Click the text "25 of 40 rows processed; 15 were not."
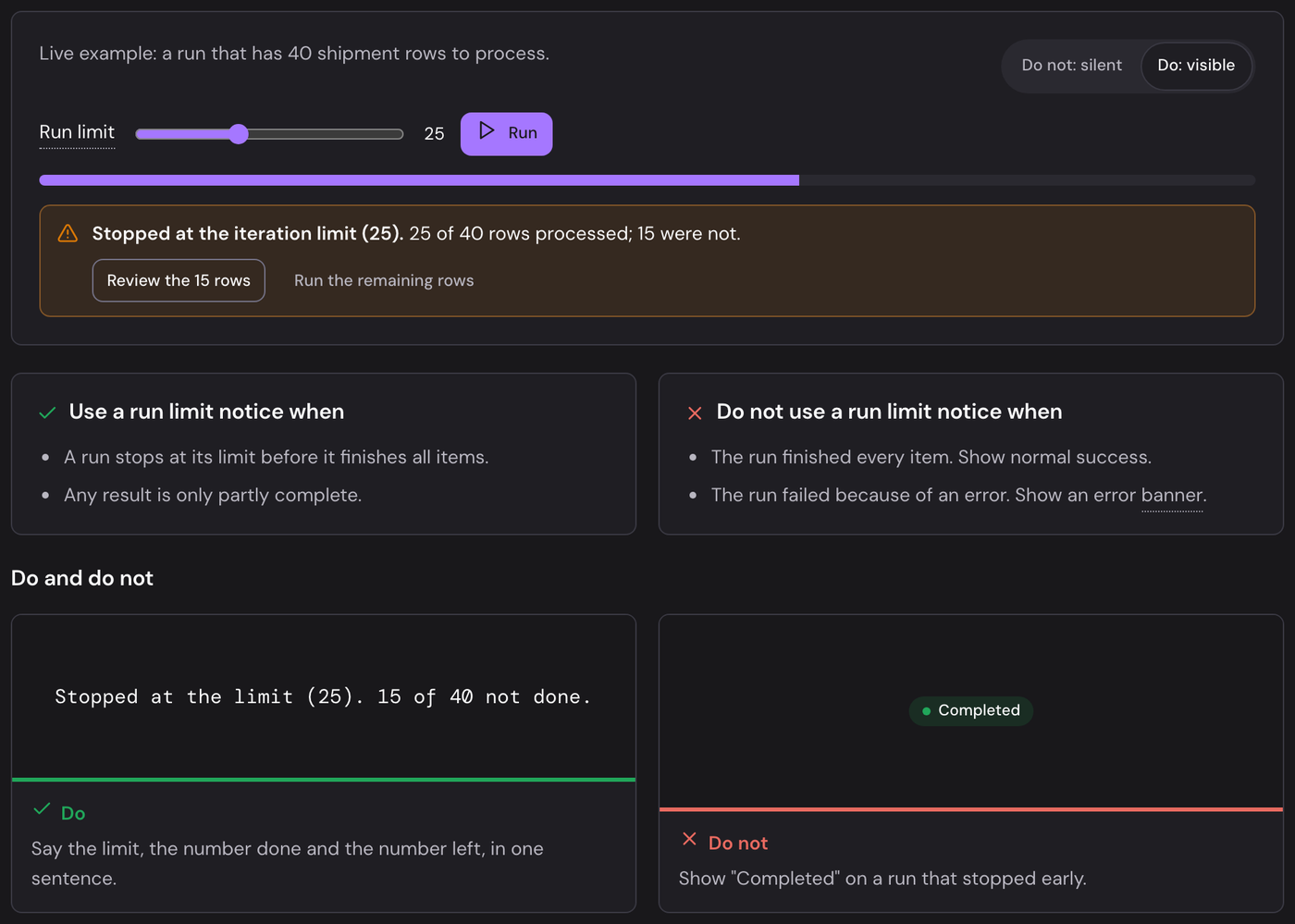 574,234
